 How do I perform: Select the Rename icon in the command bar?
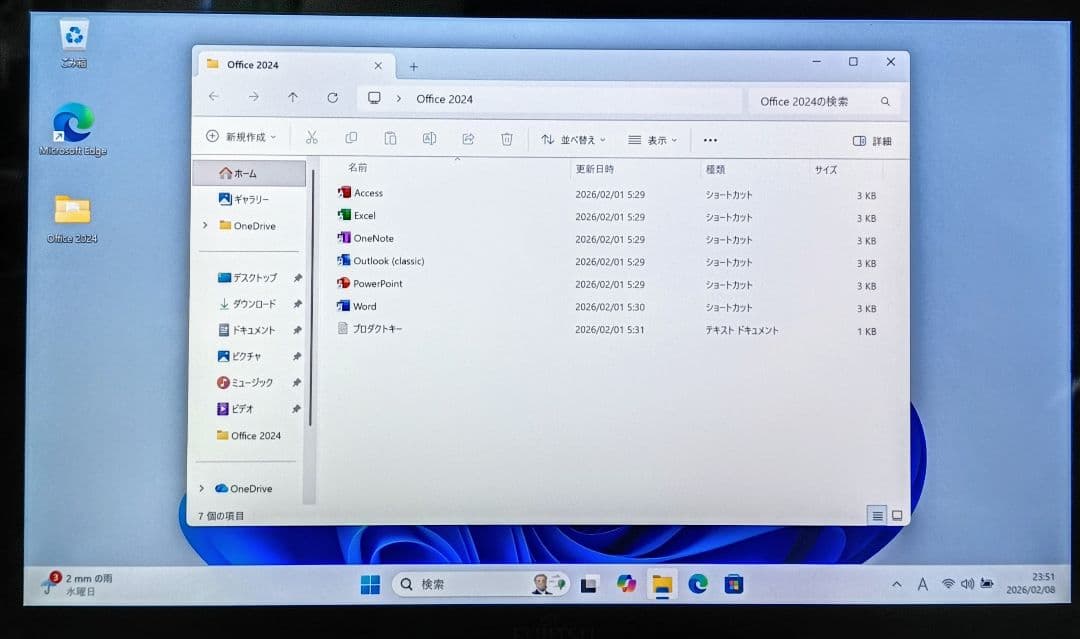[429, 138]
